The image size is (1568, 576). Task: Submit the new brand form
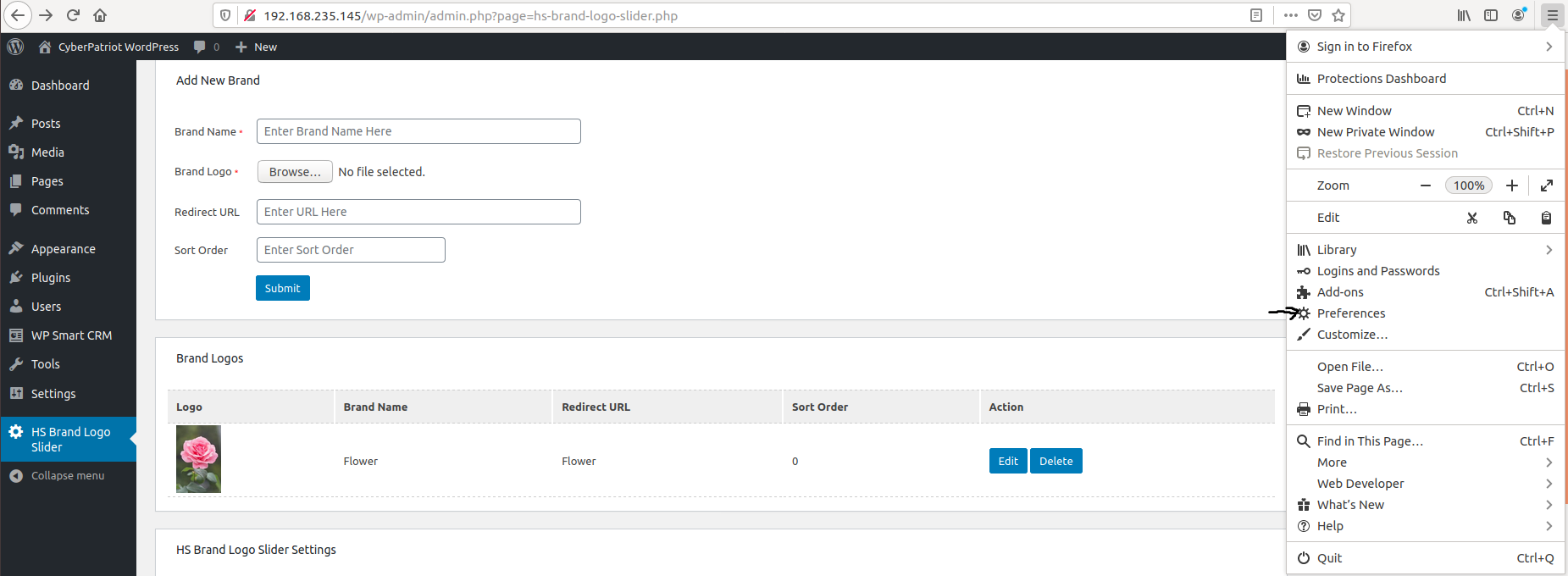[x=282, y=288]
